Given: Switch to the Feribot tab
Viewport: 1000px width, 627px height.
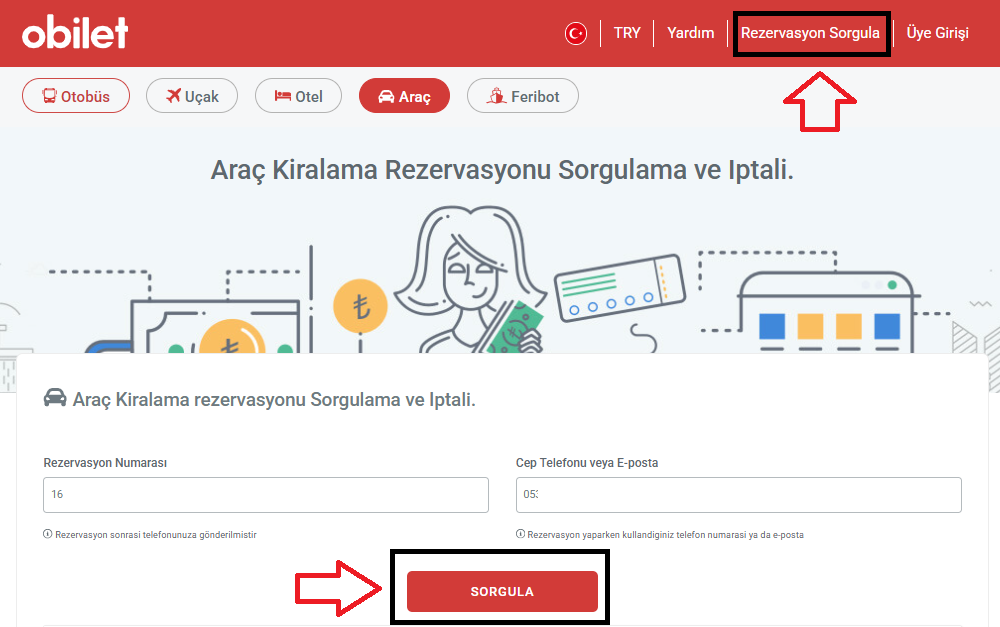Looking at the screenshot, I should point(523,96).
